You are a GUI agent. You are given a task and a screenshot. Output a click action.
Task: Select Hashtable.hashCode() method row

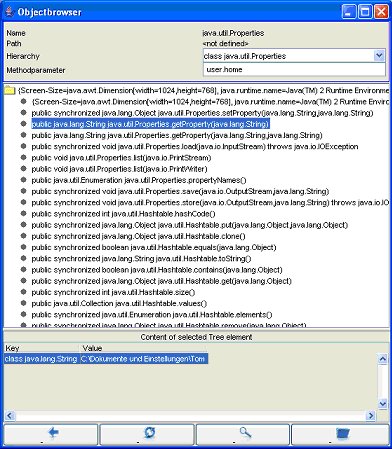click(123, 214)
